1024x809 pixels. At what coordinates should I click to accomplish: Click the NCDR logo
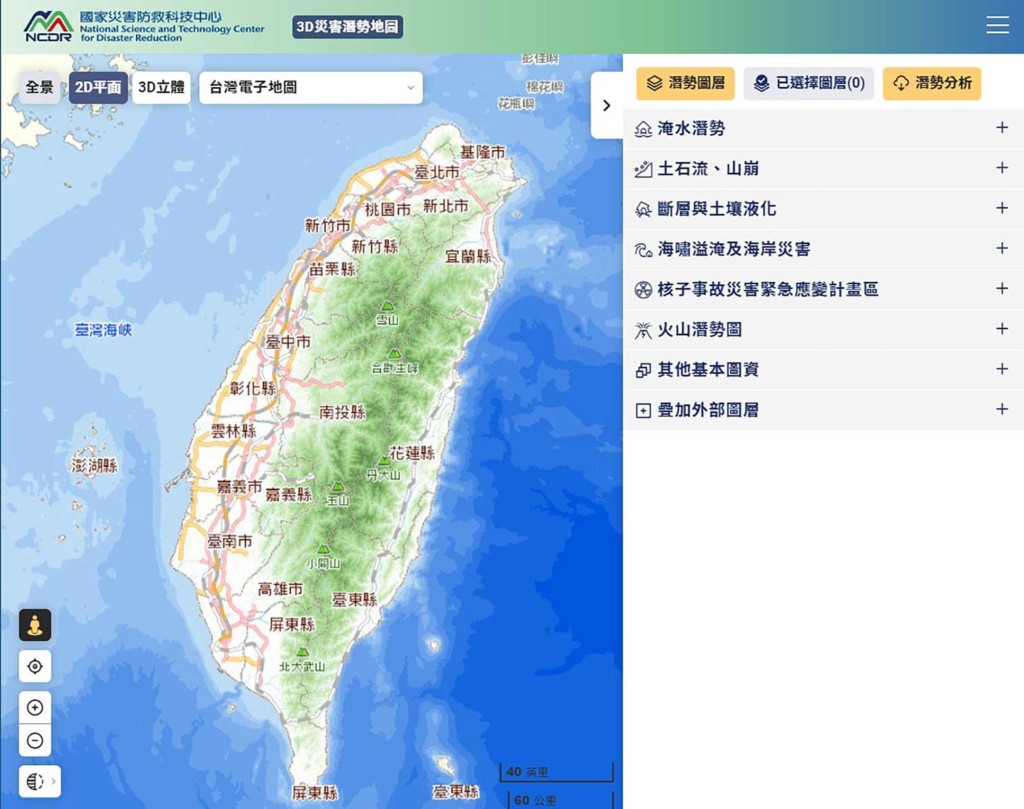[x=48, y=27]
